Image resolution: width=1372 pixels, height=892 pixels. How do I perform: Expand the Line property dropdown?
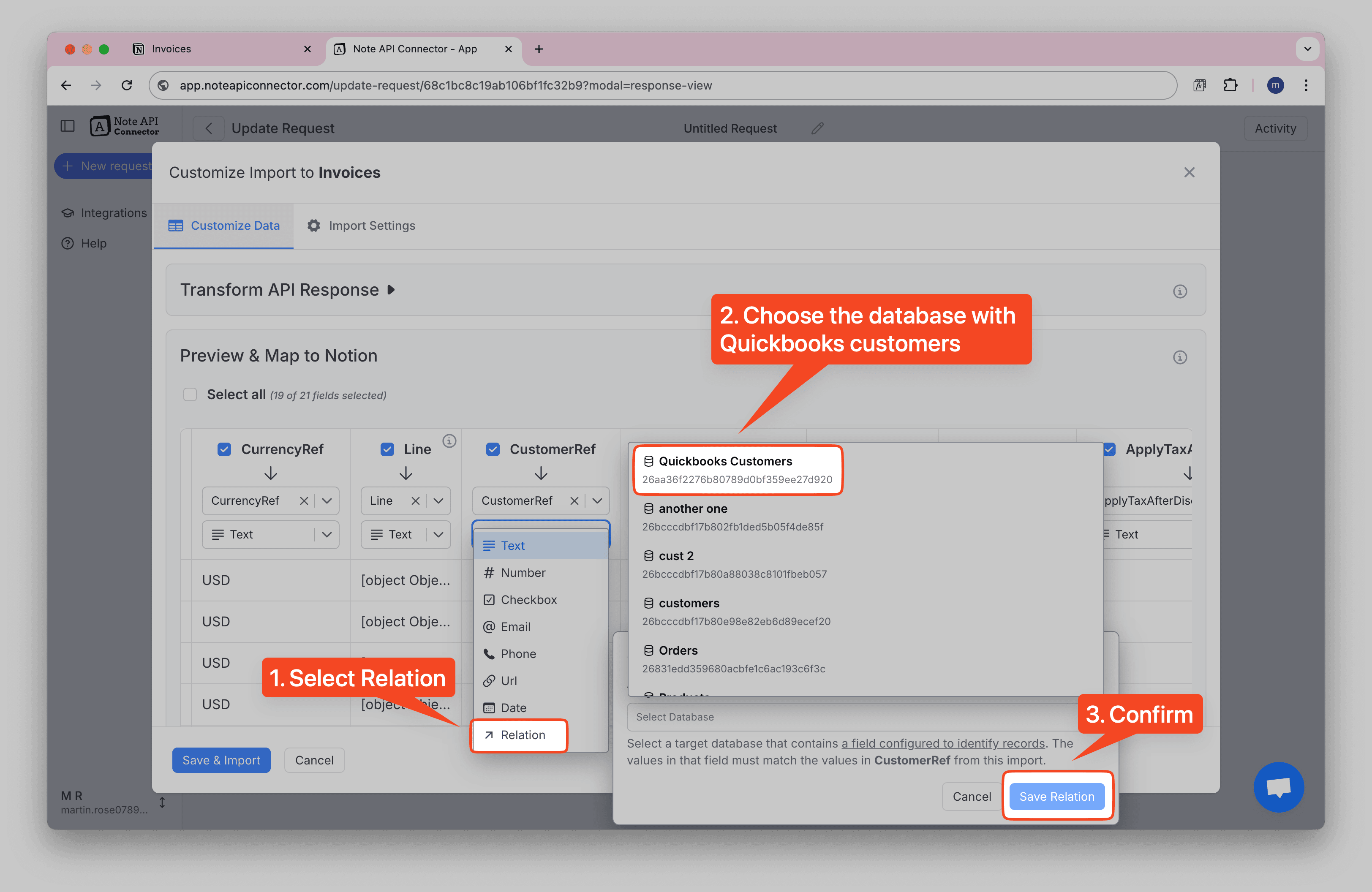pos(438,501)
